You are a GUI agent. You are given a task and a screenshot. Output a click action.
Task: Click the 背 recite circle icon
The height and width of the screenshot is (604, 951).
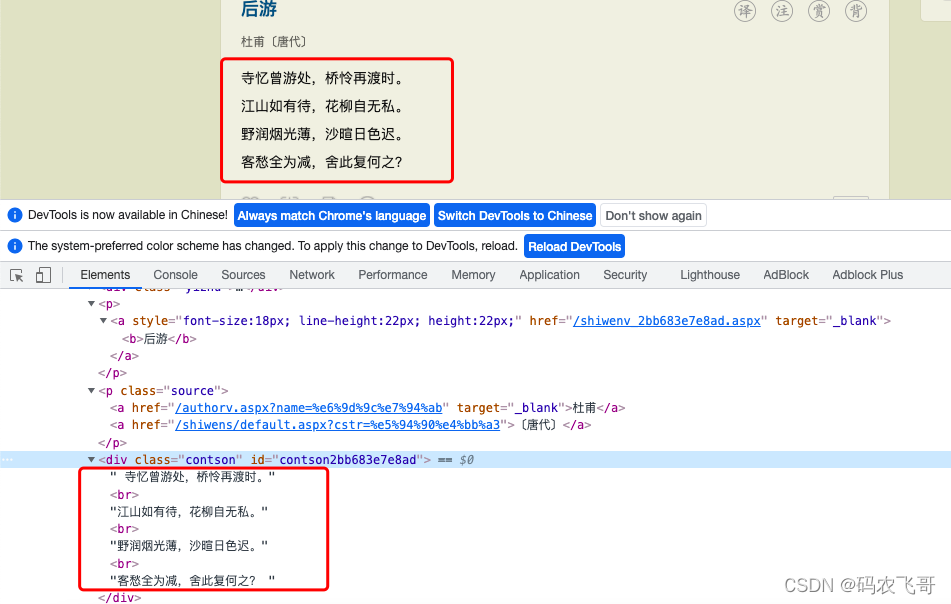click(856, 10)
